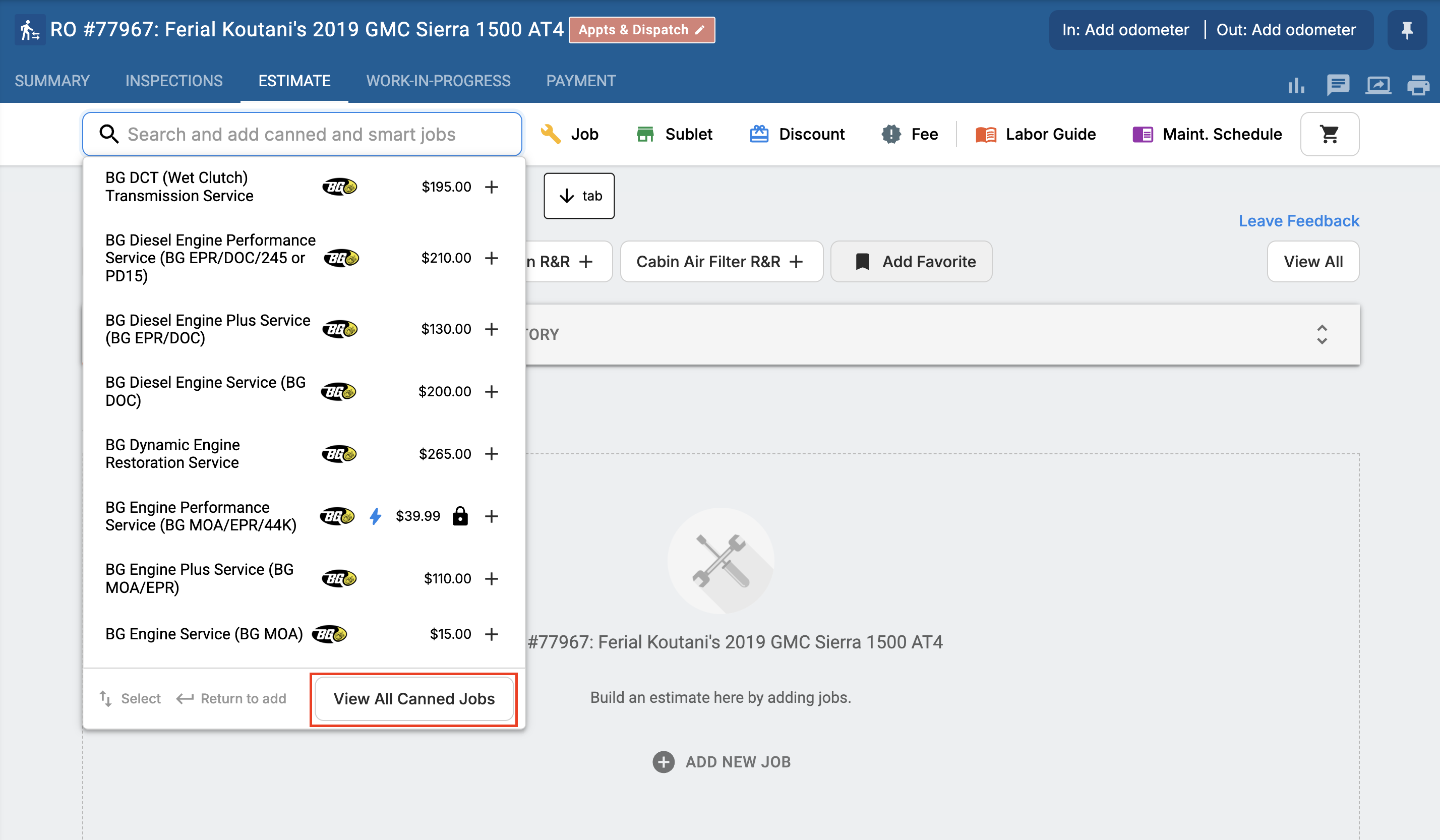This screenshot has width=1440, height=840.
Task: Click ADD NEW JOB text
Action: click(738, 762)
